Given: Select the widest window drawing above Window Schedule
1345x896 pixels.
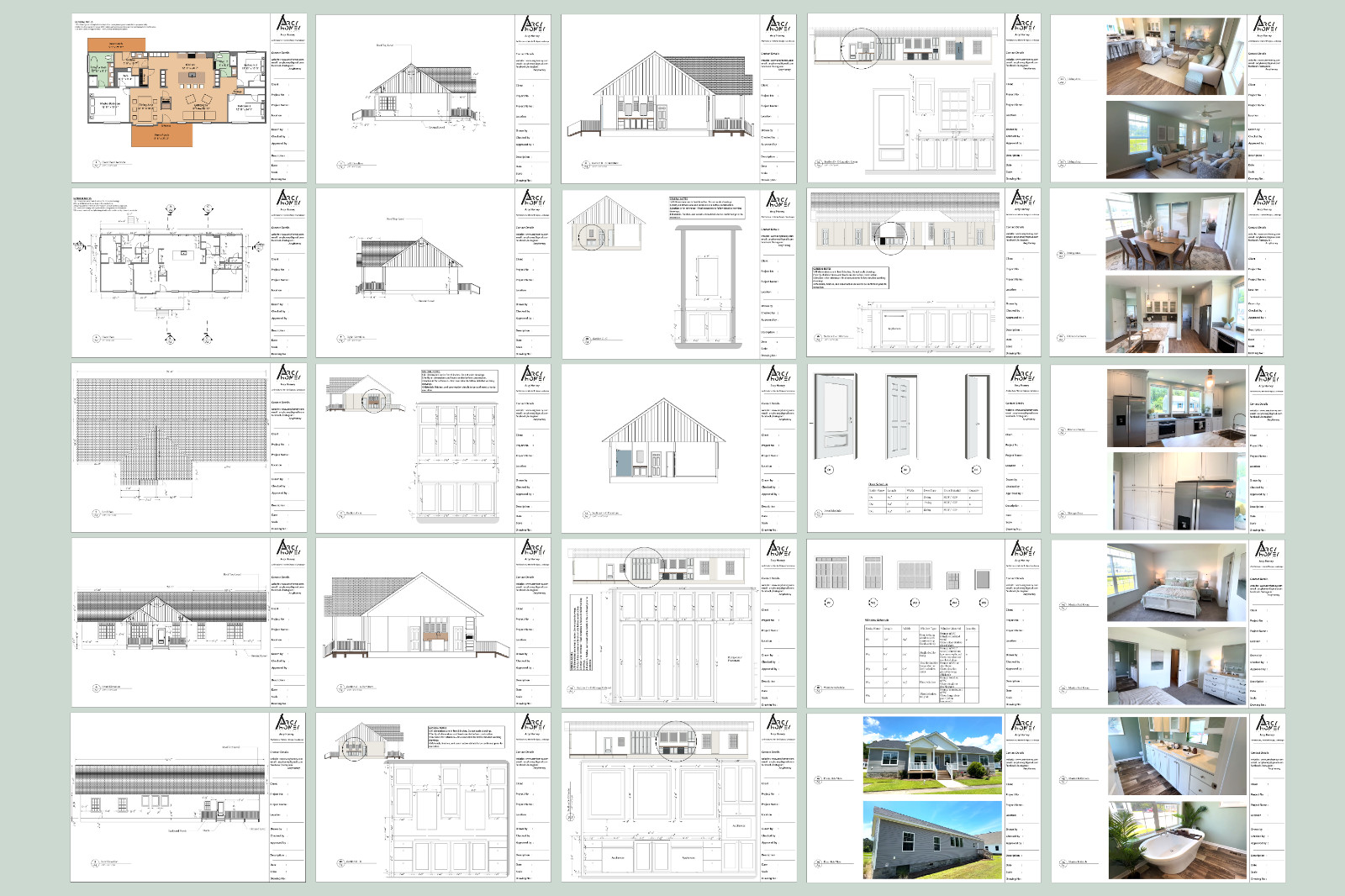Looking at the screenshot, I should pyautogui.click(x=915, y=575).
